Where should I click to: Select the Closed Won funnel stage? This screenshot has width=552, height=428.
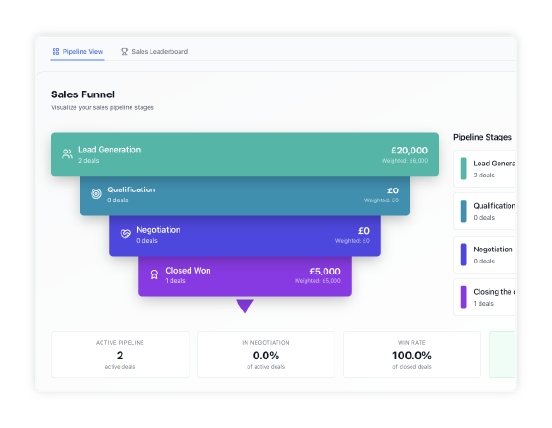coord(245,276)
